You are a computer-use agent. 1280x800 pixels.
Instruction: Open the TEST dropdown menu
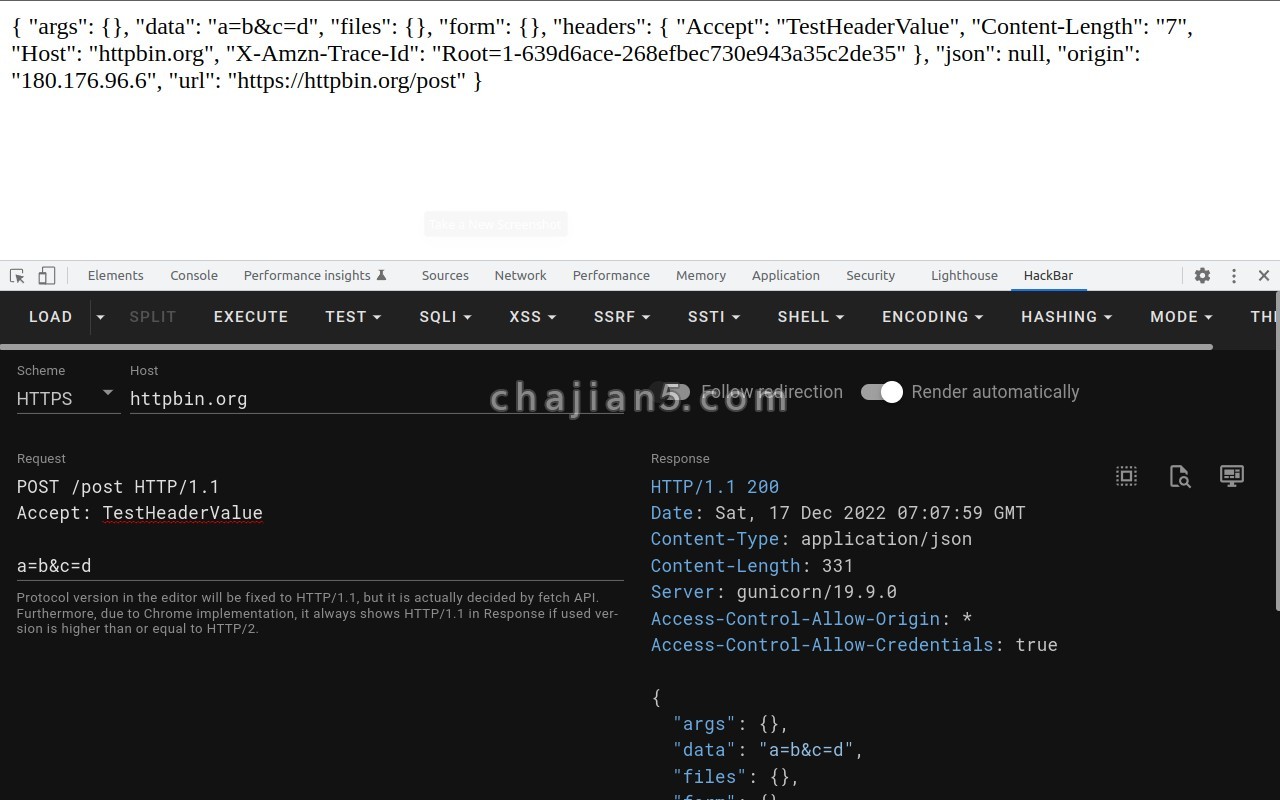[353, 317]
